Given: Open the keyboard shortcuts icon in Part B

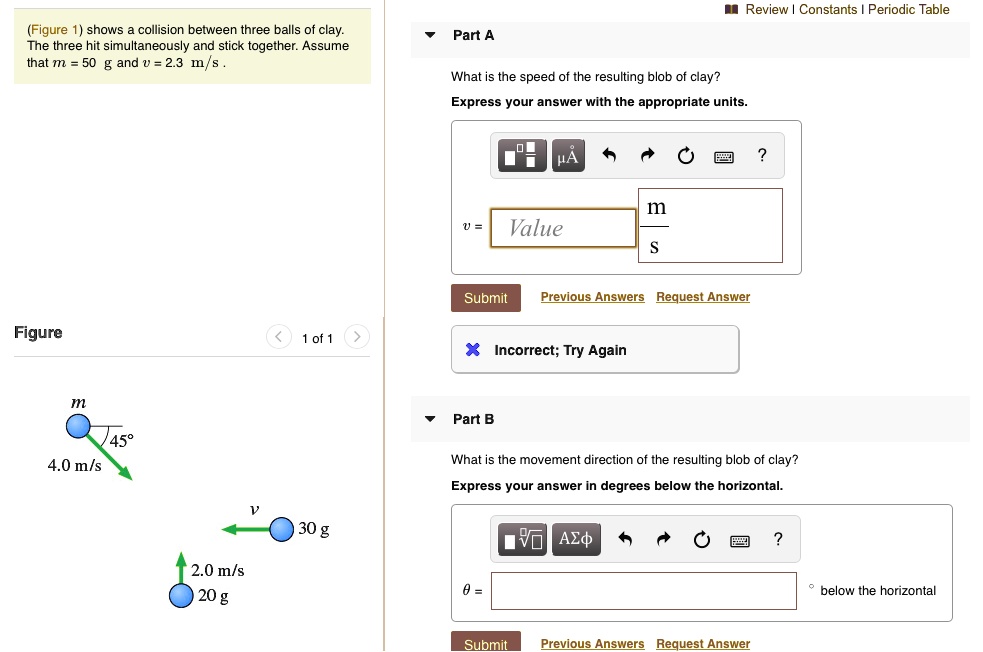Looking at the screenshot, I should [x=740, y=539].
